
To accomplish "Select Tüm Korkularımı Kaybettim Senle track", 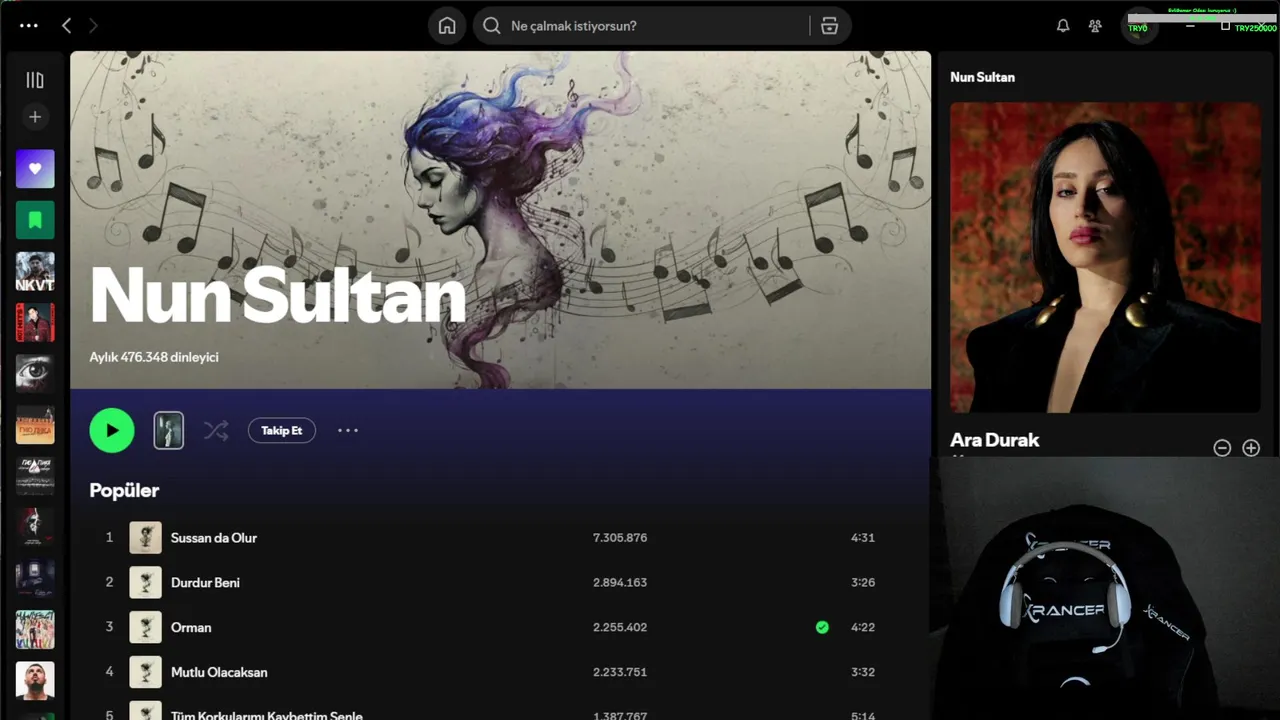I will [267, 714].
